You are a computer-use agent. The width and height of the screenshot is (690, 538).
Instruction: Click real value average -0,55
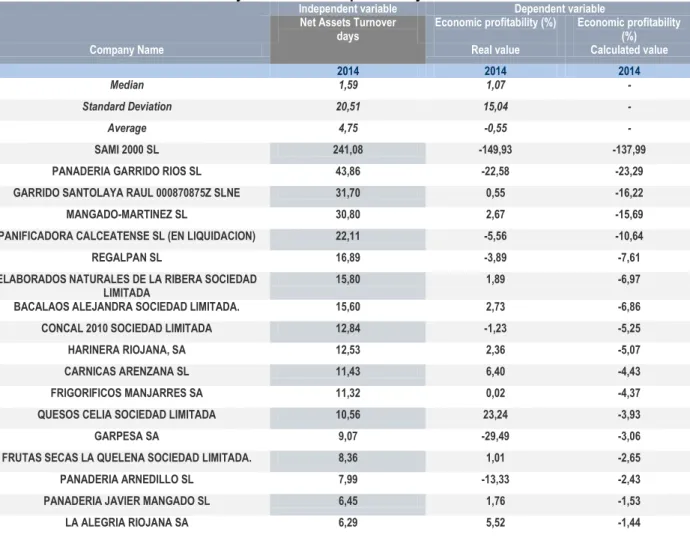(x=495, y=128)
